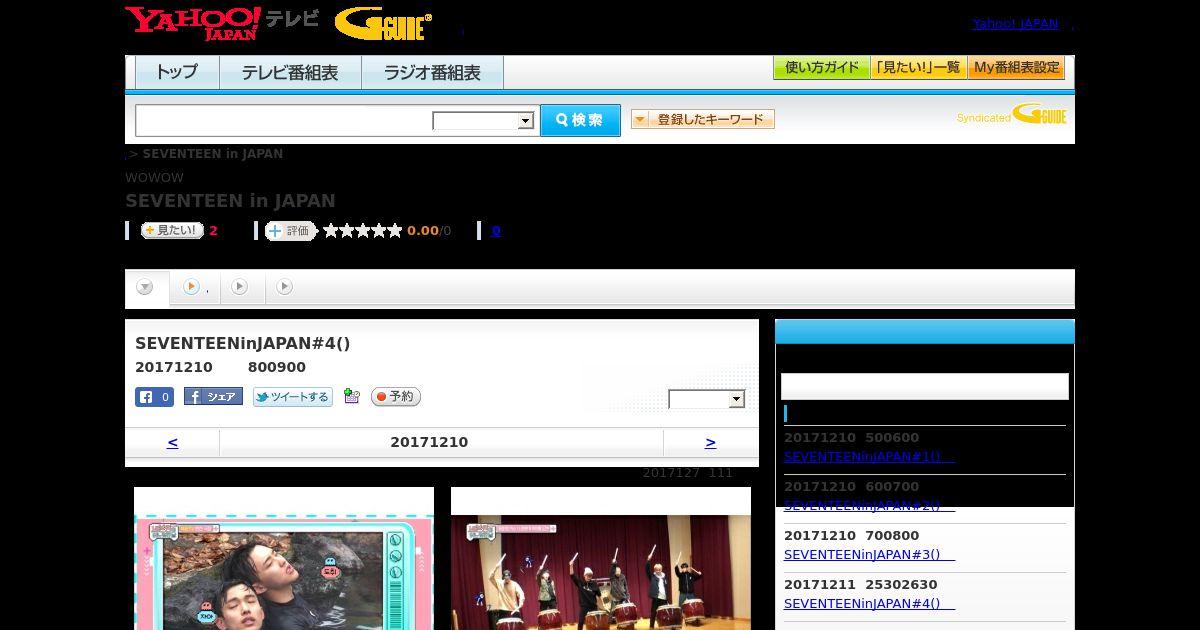Select the tab with the down-arrow icon
Viewport: 1200px width, 630px height.
click(146, 287)
